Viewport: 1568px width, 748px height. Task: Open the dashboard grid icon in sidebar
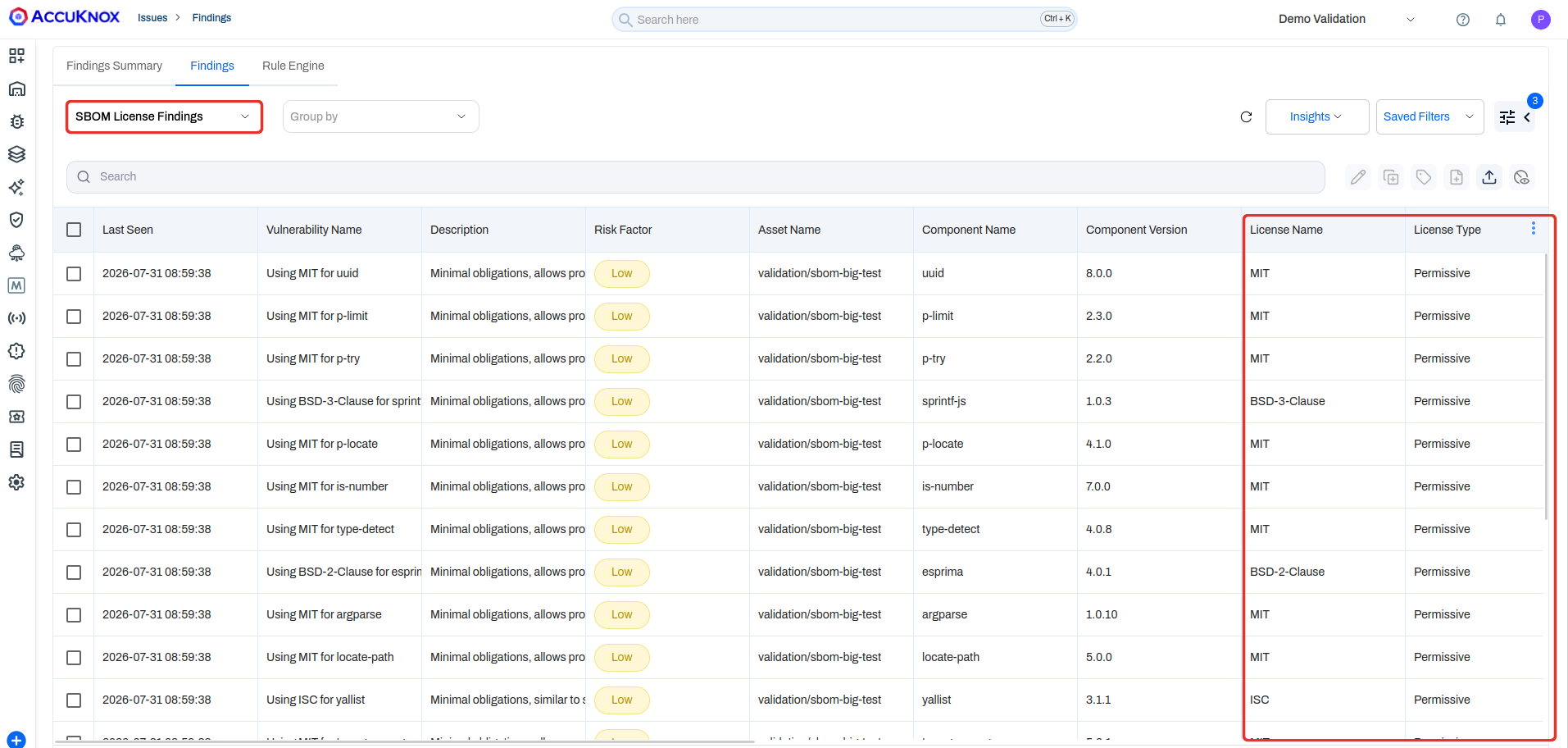(x=16, y=56)
